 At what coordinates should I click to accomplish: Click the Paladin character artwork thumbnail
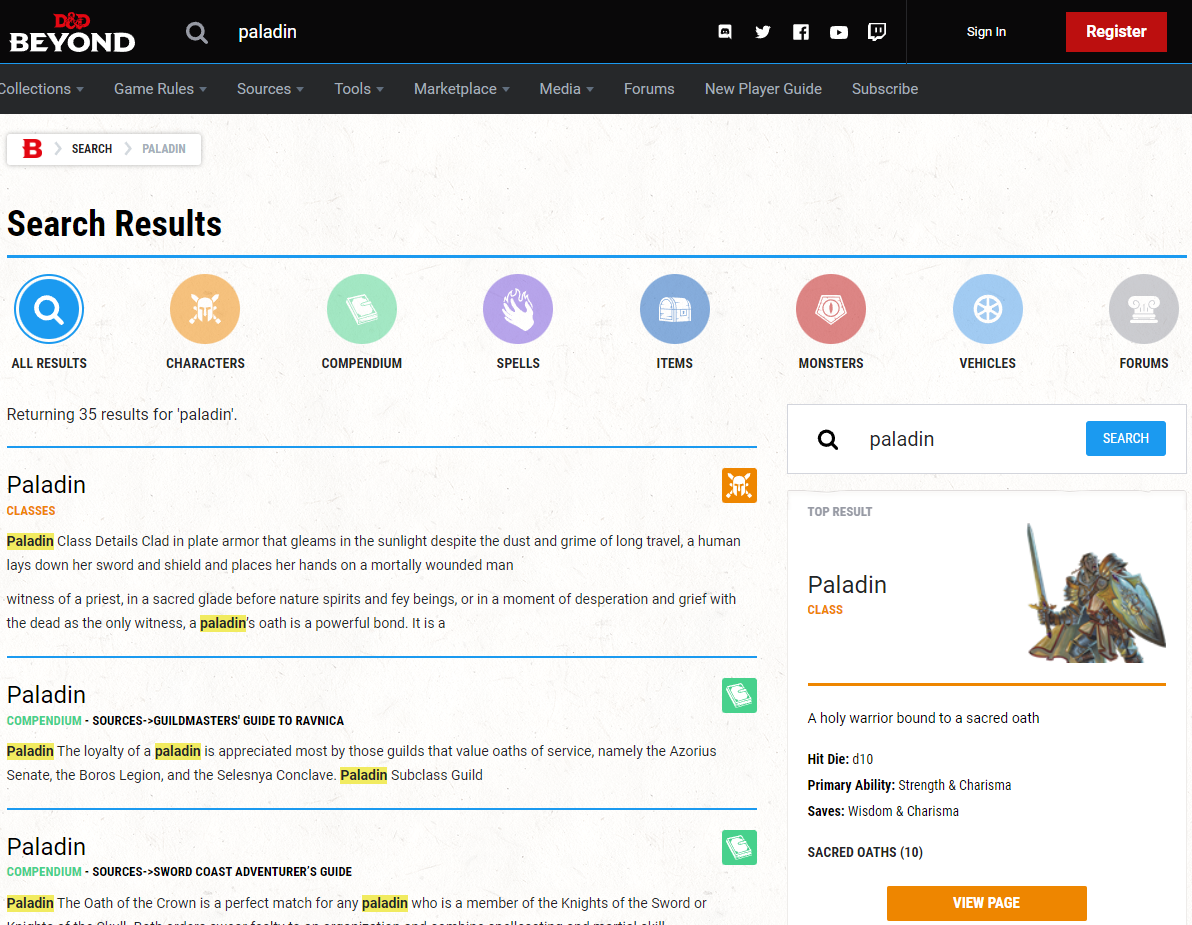tap(1095, 593)
